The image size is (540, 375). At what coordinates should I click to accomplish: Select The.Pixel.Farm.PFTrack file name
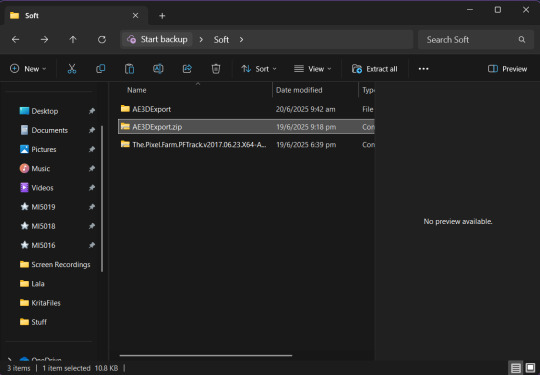coord(199,145)
